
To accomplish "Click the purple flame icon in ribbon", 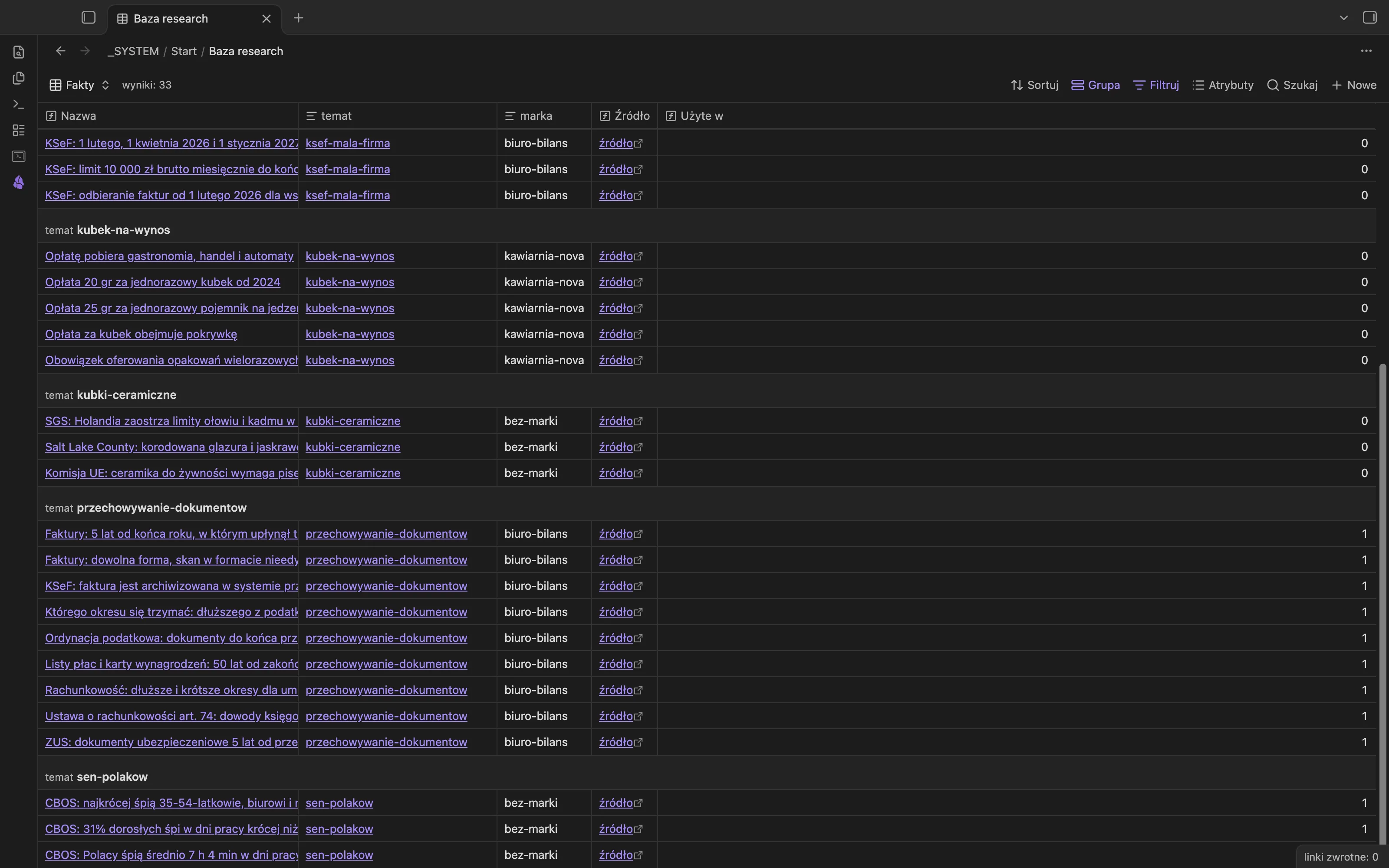I will [18, 183].
